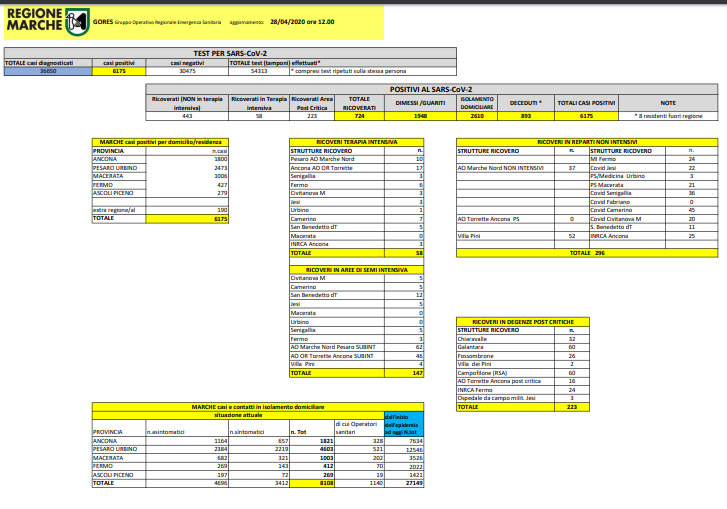This screenshot has height=509, width=727.
Task: Select 'RICOVERI IN DEGENZE POST CRITICHE' title
Action: click(x=523, y=322)
